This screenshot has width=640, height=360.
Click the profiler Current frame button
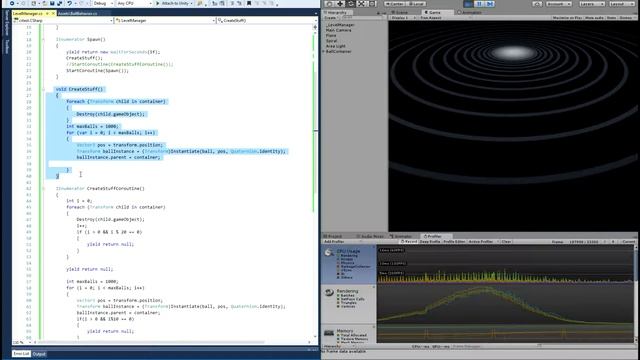click(x=629, y=242)
